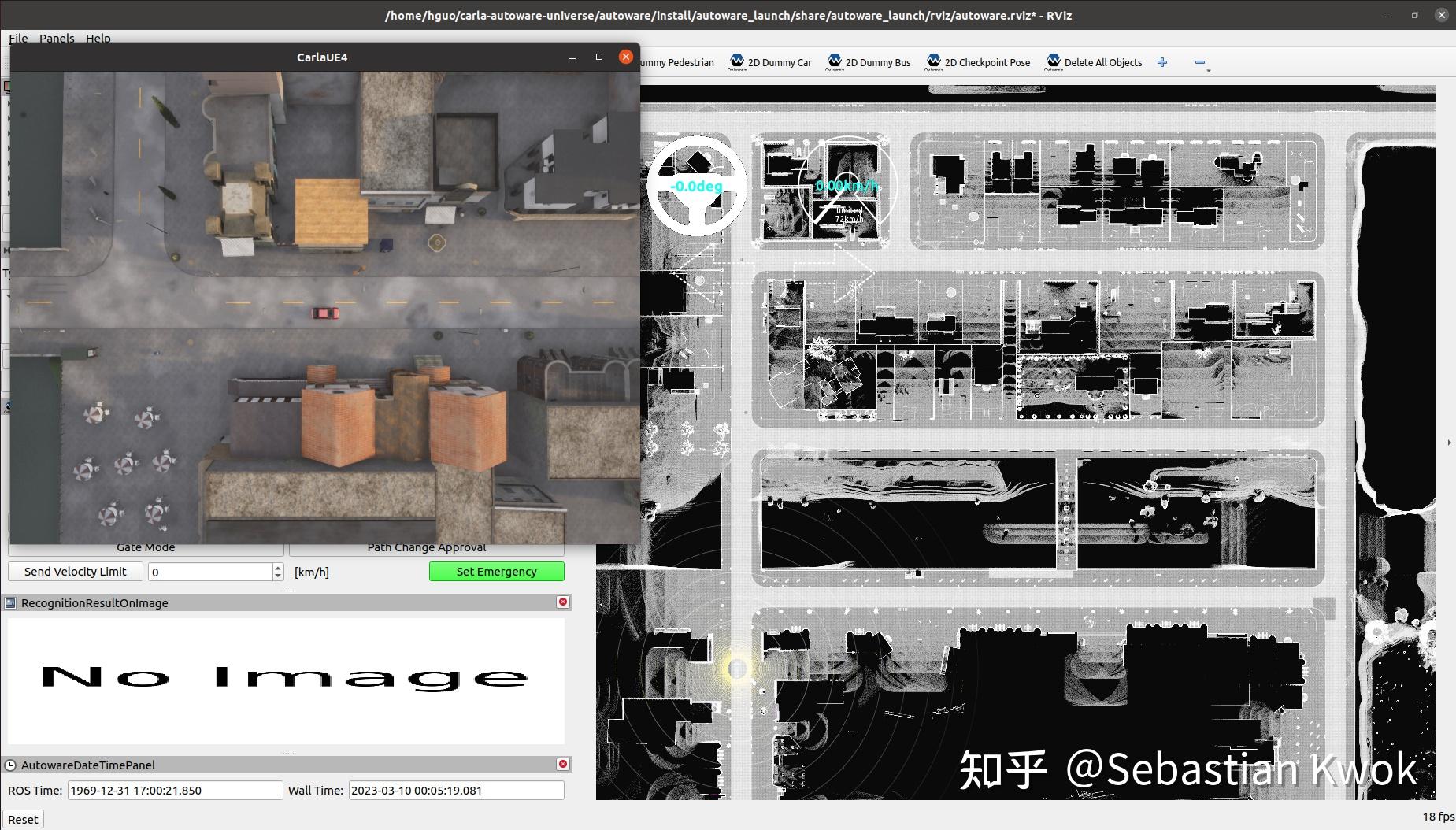
Task: Maximize the CarlaUE4 window
Action: 599,57
